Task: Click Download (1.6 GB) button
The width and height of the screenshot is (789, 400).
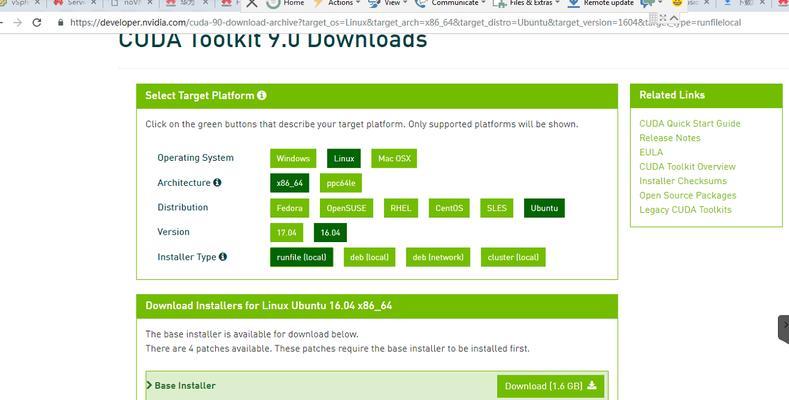Action: [550, 386]
